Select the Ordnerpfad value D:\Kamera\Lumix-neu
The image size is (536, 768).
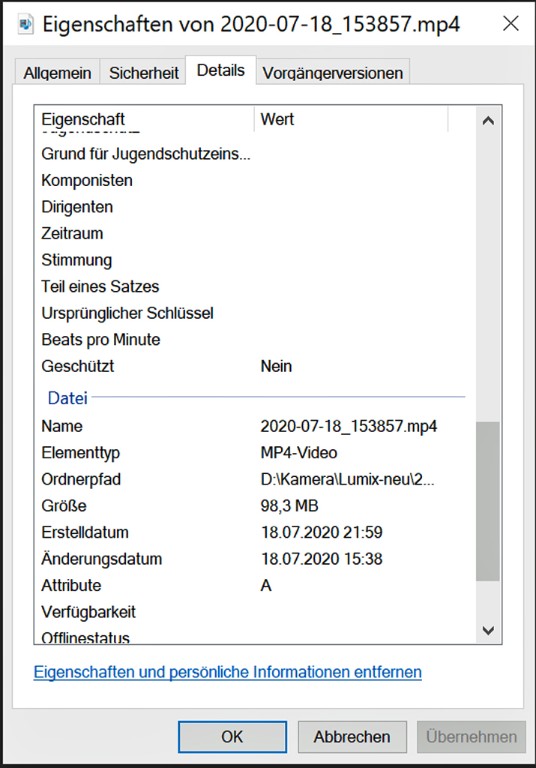(x=347, y=479)
